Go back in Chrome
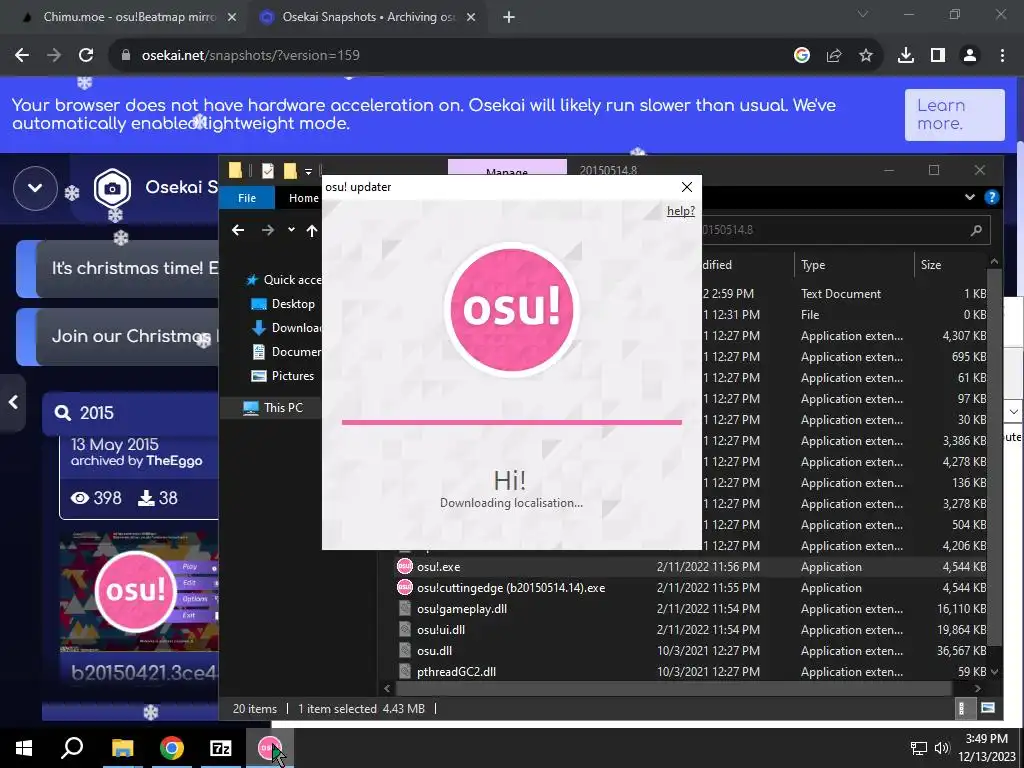1024x768 pixels. pos(22,56)
